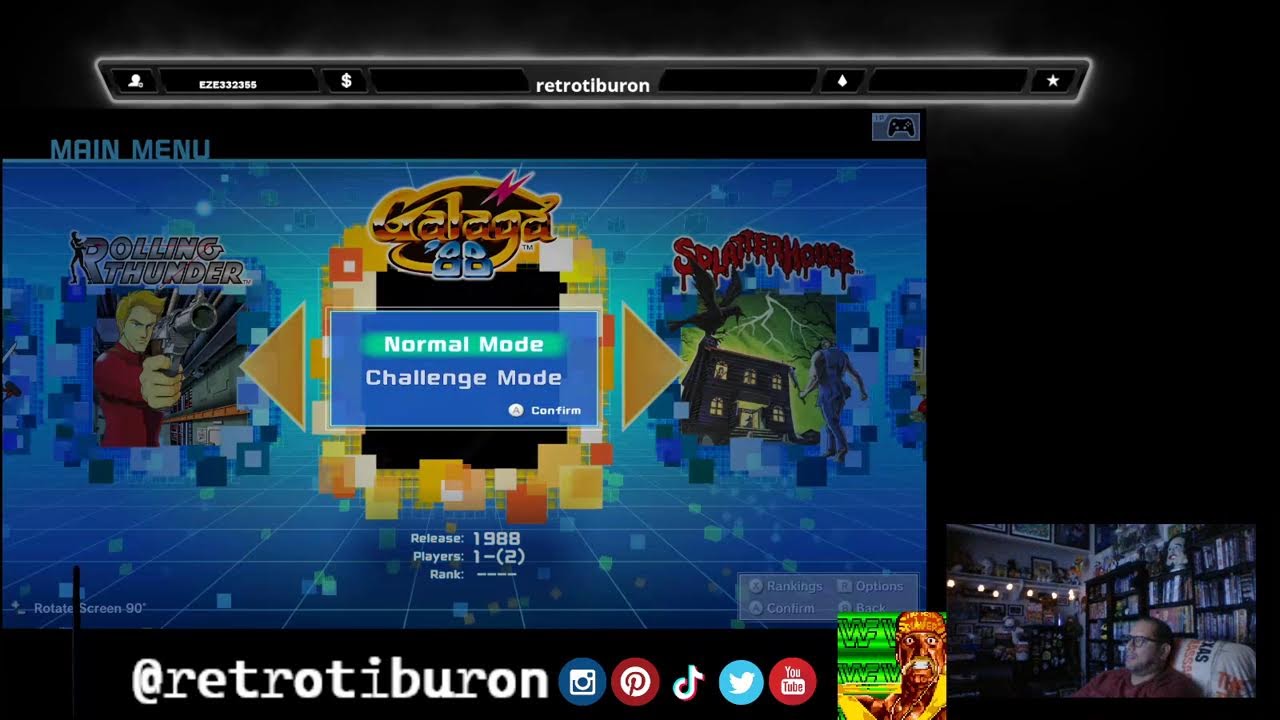Click the wrestler pixel art image
1280x720 pixels.
(x=892, y=665)
